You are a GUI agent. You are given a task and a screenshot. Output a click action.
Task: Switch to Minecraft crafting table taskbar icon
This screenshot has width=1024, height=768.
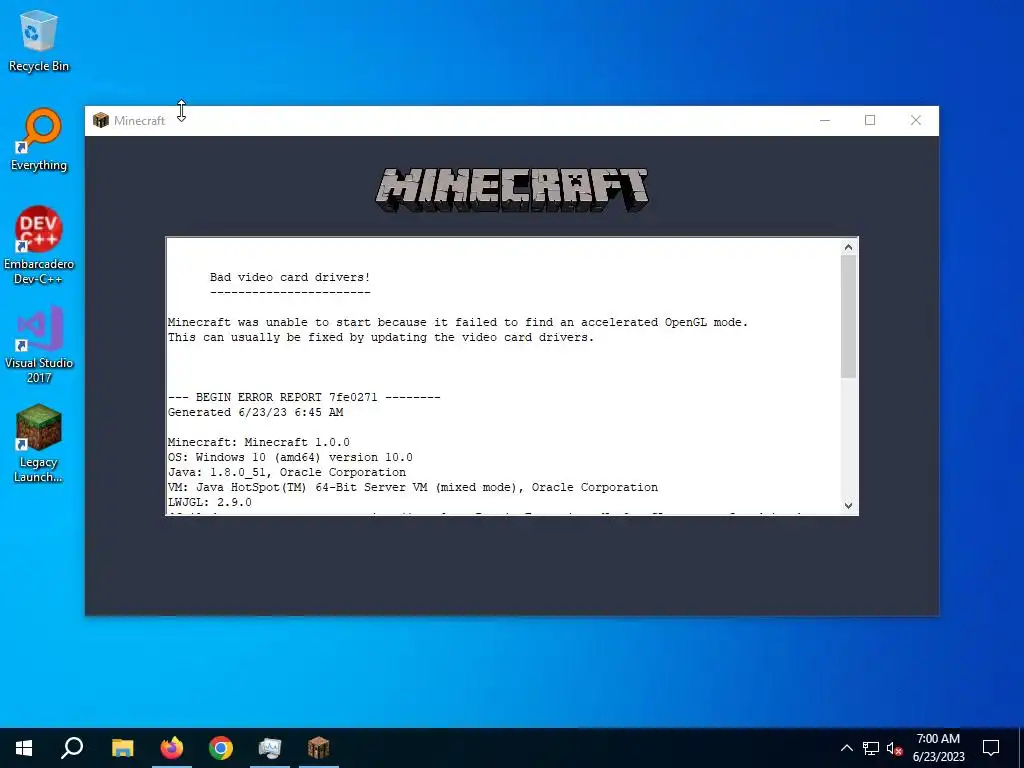coord(319,748)
